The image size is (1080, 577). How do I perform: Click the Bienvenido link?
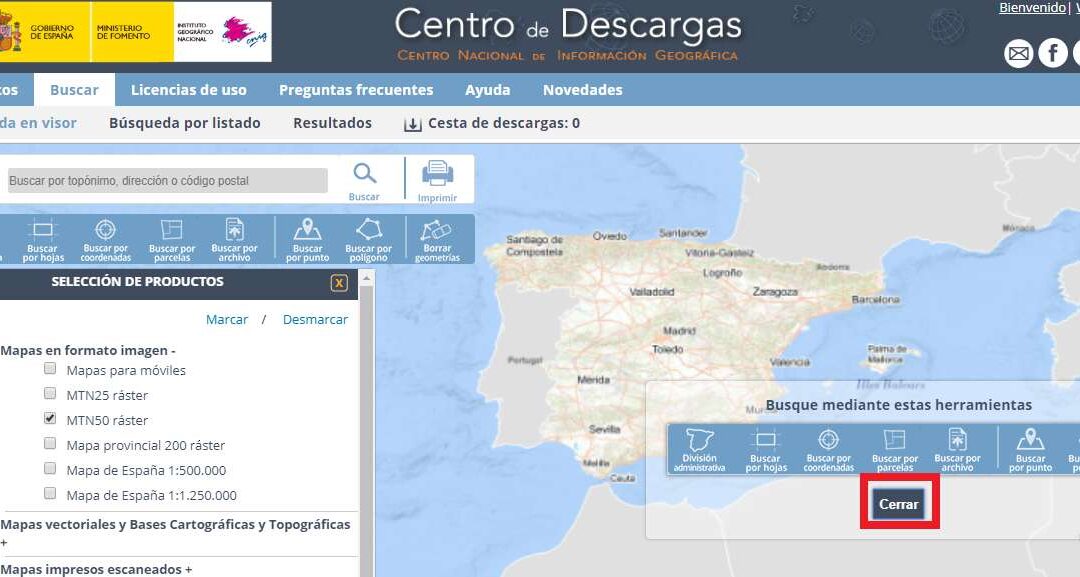coord(1032,8)
